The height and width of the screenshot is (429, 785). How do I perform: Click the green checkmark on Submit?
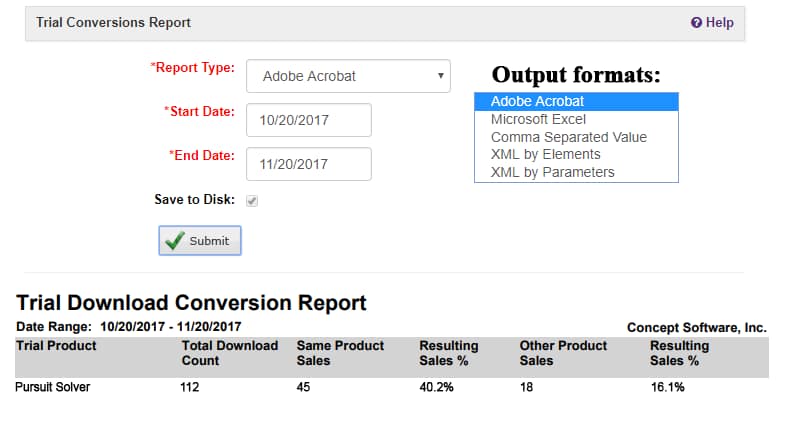175,240
